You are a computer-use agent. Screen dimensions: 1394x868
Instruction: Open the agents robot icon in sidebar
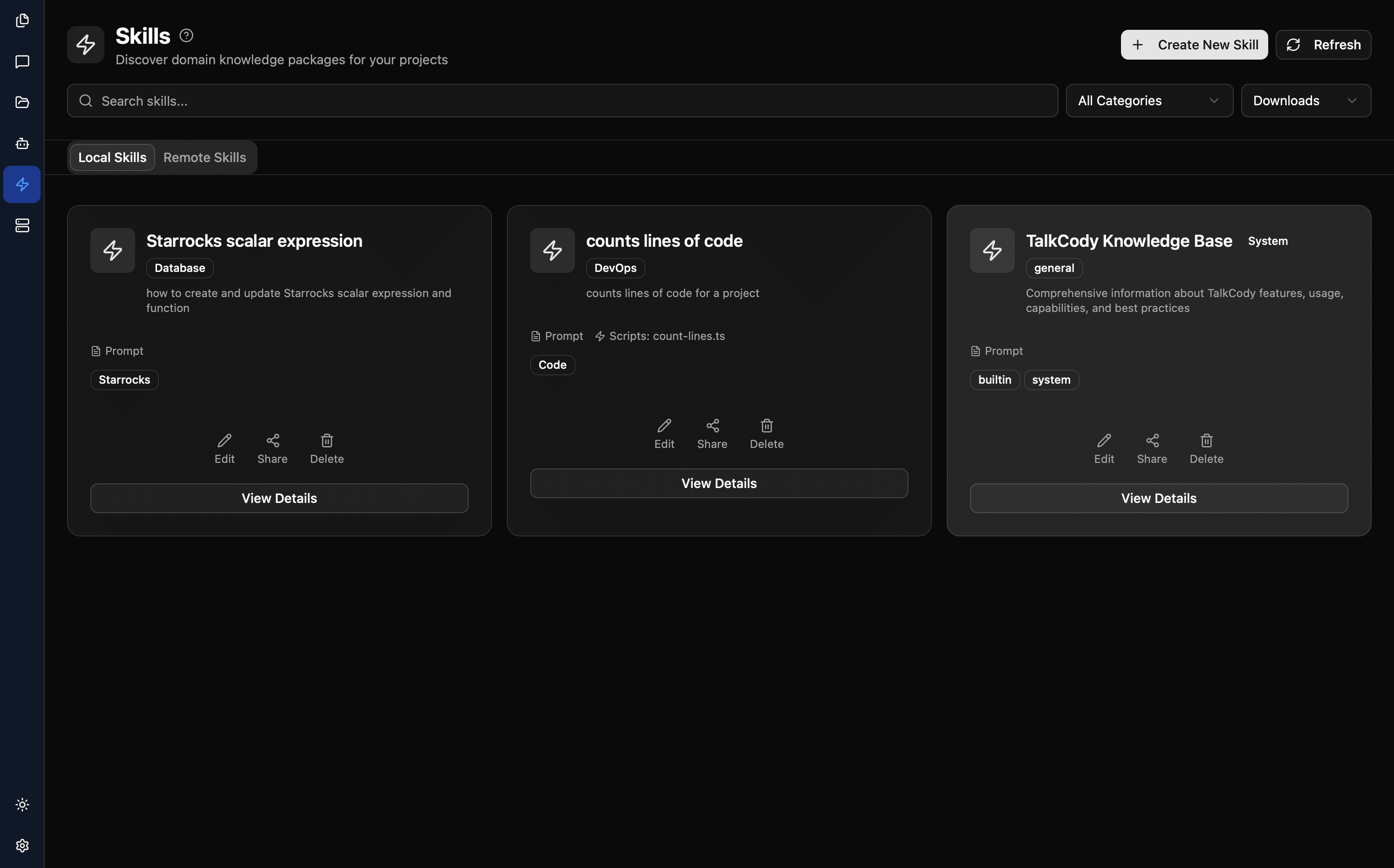22,143
